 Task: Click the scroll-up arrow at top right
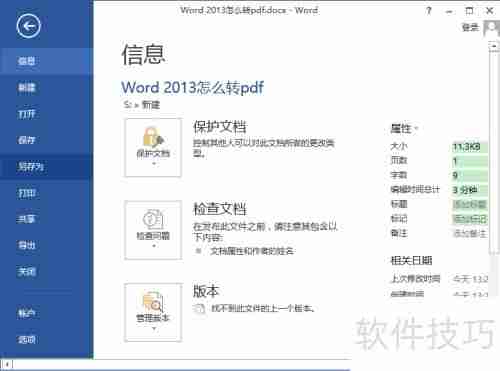[x=494, y=47]
